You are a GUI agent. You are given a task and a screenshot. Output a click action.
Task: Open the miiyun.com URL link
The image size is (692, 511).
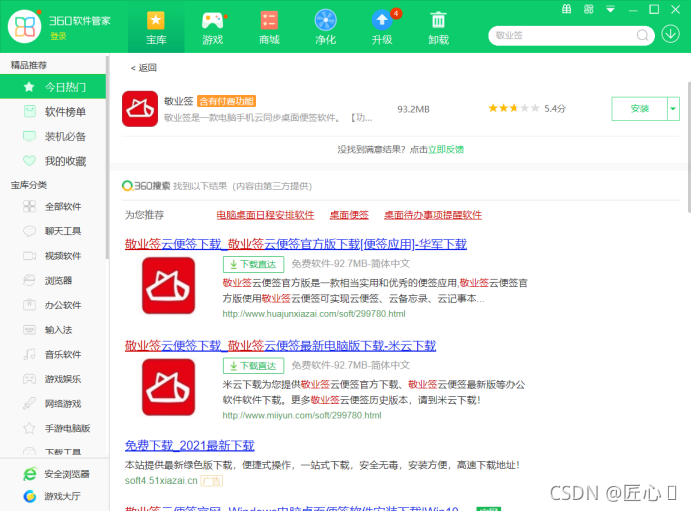coord(302,415)
